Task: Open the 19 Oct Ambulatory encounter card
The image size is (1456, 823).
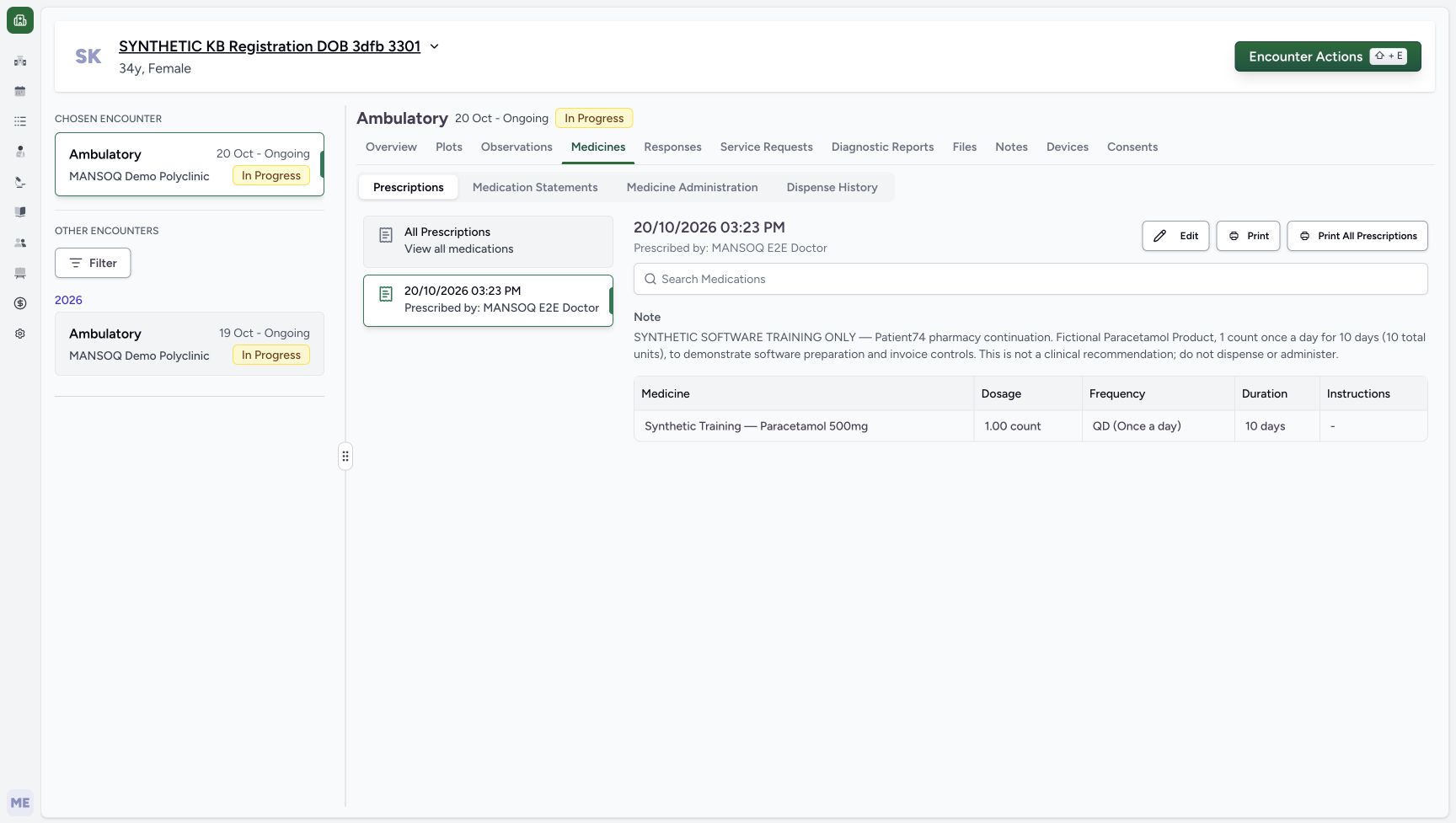Action: [x=190, y=344]
